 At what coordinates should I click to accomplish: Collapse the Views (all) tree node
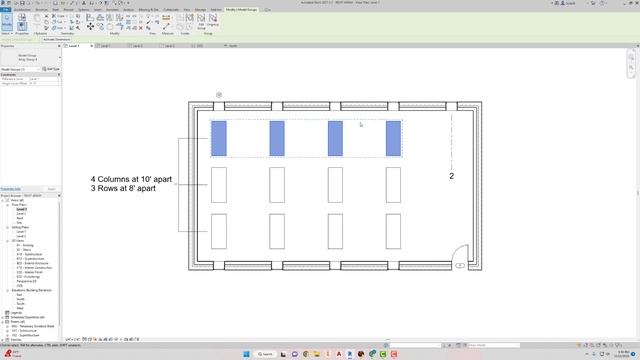[3, 200]
